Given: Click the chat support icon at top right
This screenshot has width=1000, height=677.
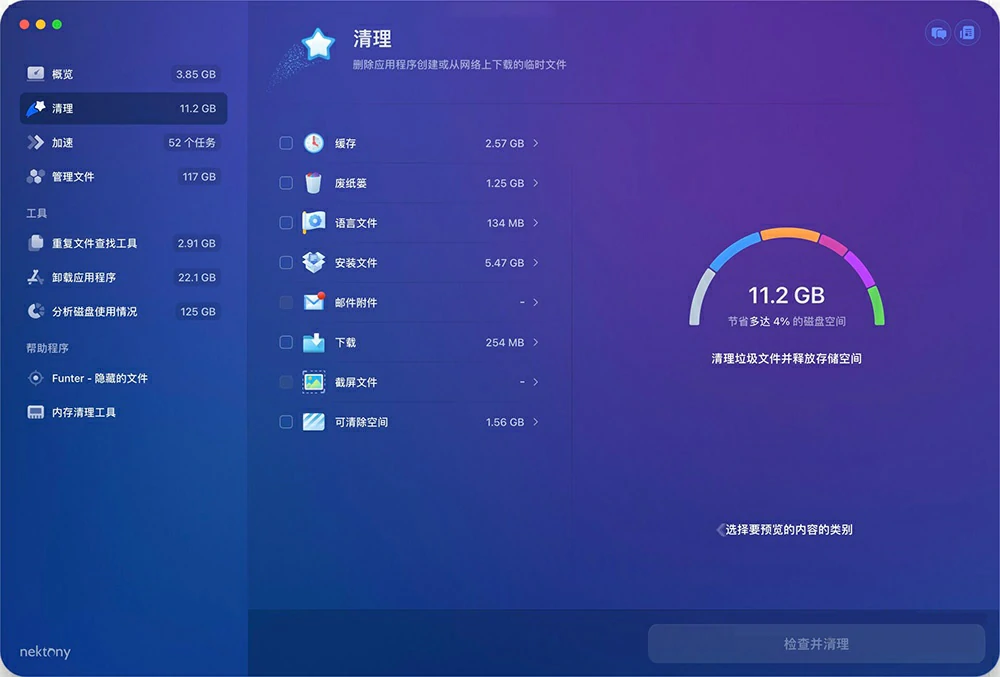Looking at the screenshot, I should pyautogui.click(x=938, y=33).
